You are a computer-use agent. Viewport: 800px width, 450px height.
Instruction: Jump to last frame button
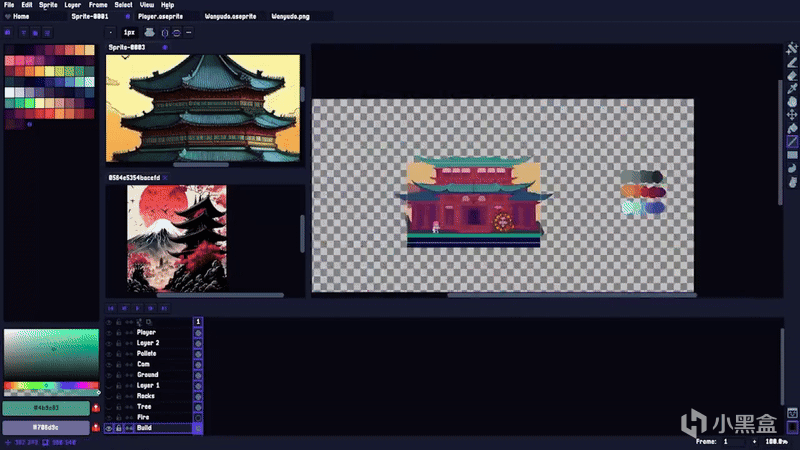tap(164, 308)
